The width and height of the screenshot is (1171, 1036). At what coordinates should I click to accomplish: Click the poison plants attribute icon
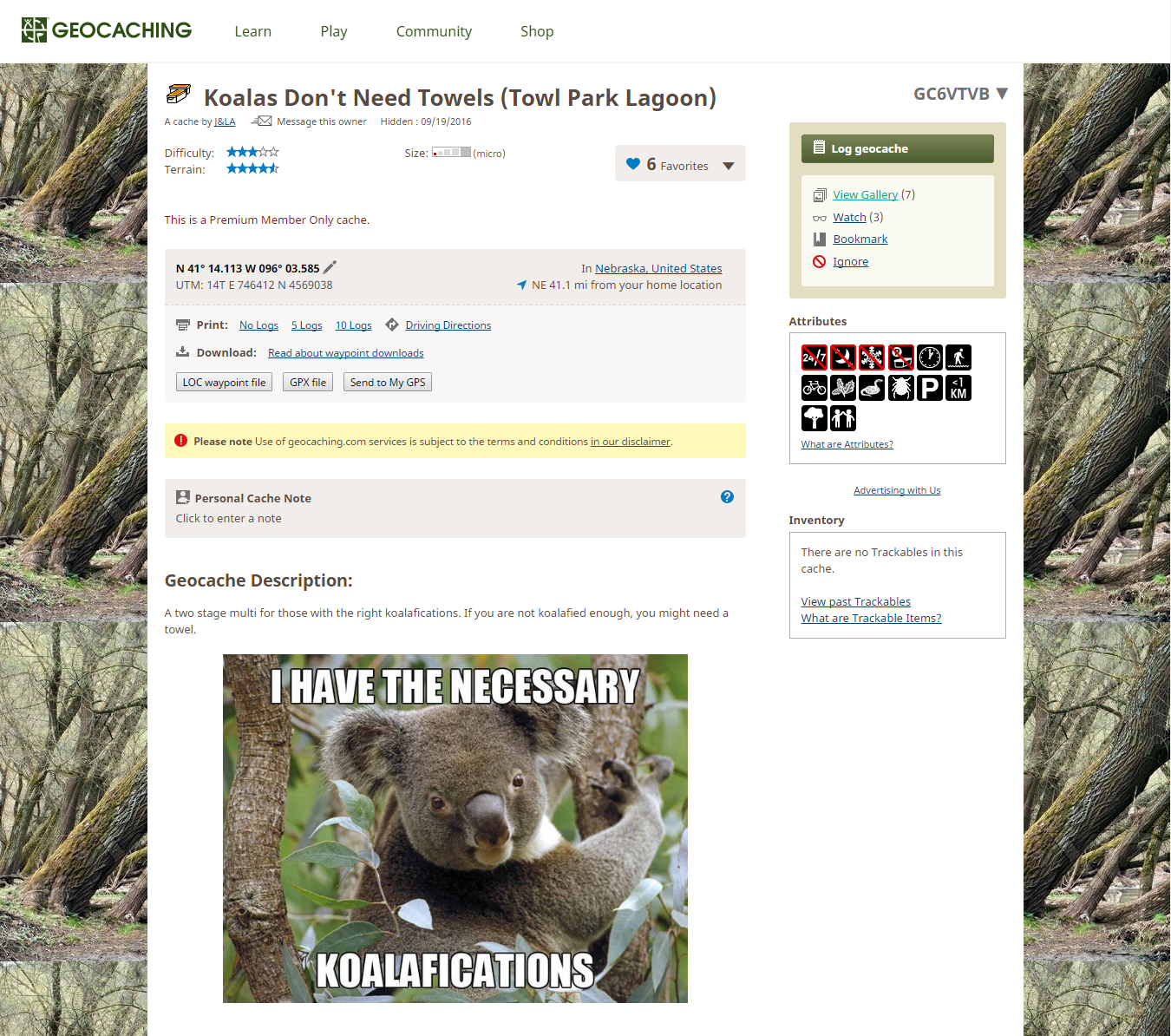[843, 388]
